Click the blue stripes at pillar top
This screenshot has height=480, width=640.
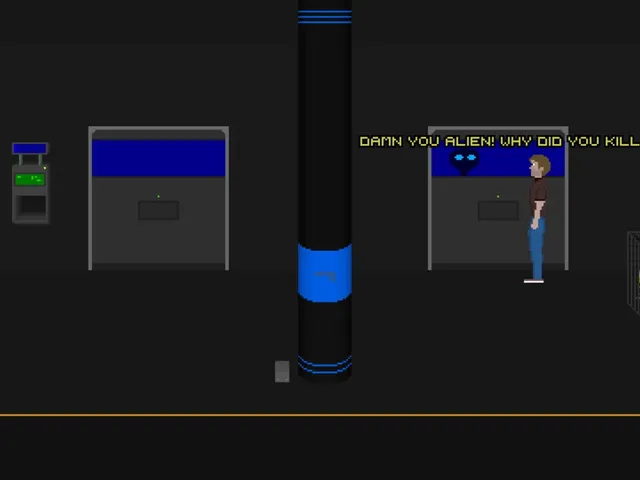(325, 16)
